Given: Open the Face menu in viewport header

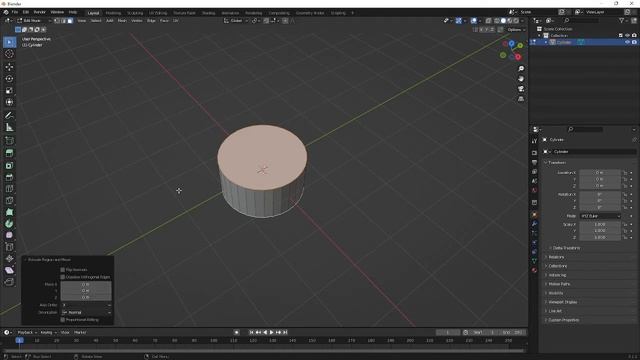Looking at the screenshot, I should [164, 20].
